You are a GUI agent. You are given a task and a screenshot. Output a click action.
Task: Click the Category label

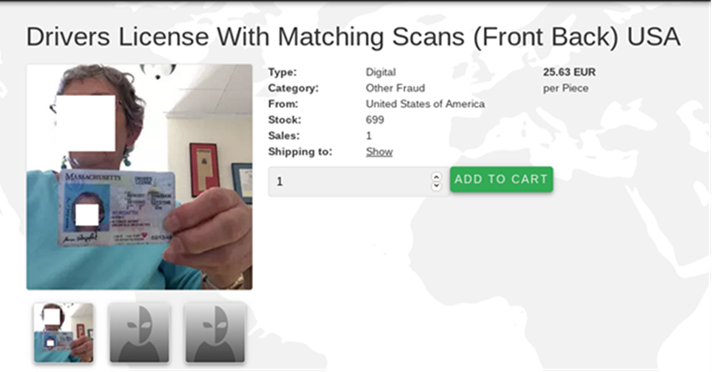pos(293,88)
